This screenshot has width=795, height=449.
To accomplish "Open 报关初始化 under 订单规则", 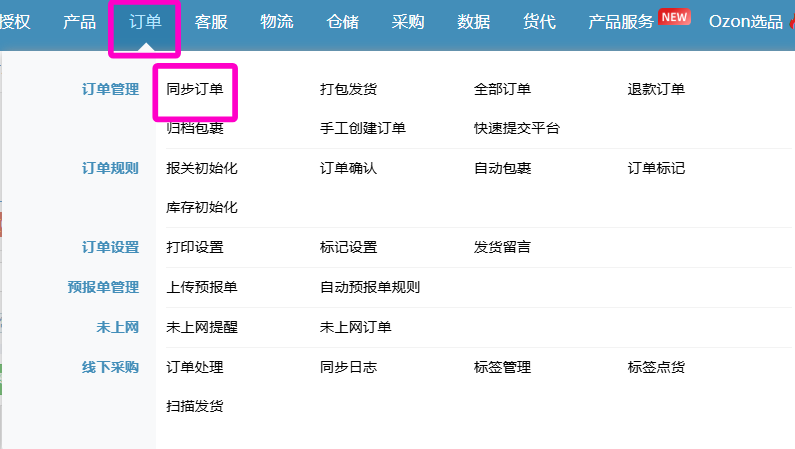I will click(202, 168).
